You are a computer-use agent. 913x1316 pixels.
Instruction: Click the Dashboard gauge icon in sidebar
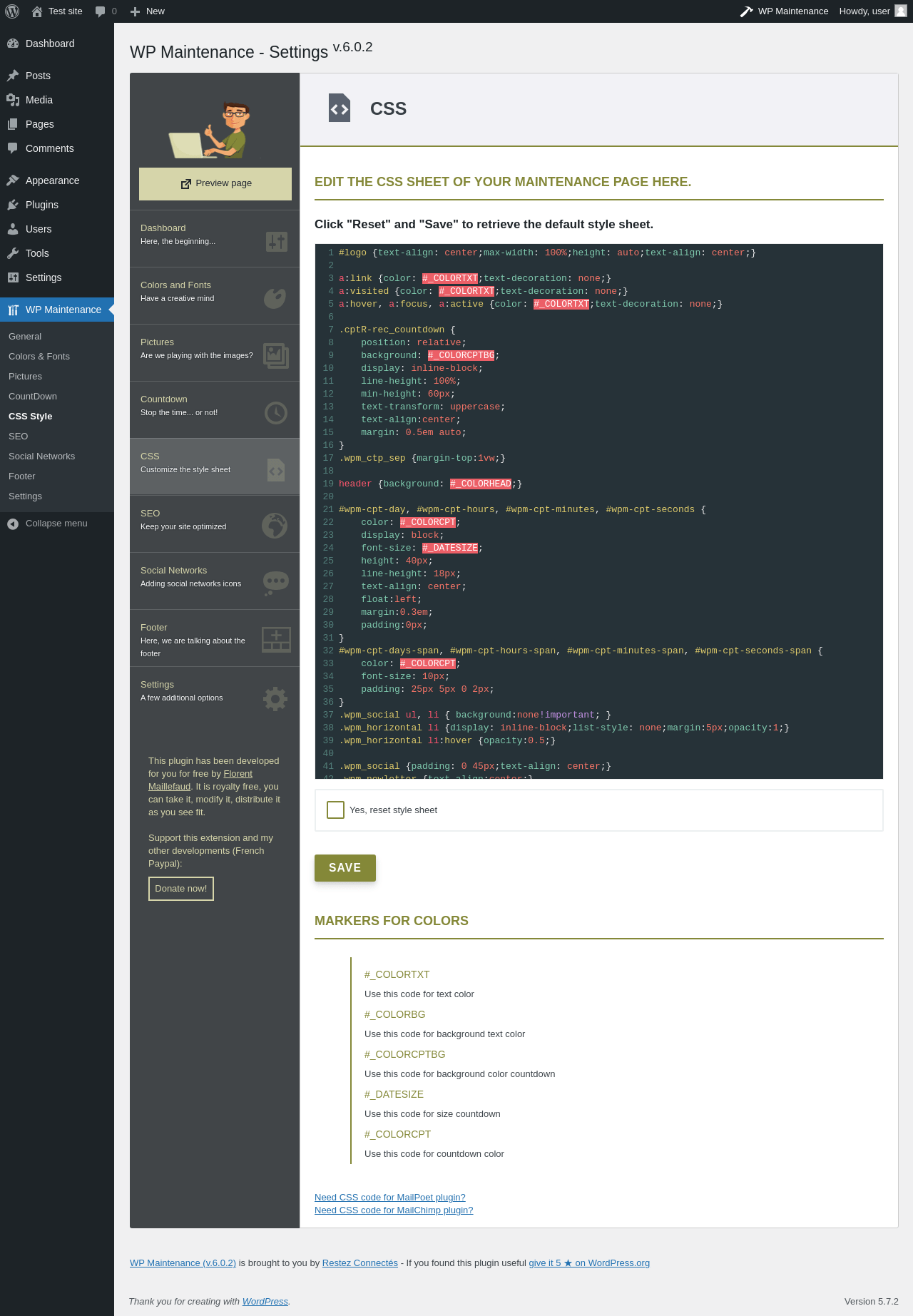pyautogui.click(x=13, y=44)
